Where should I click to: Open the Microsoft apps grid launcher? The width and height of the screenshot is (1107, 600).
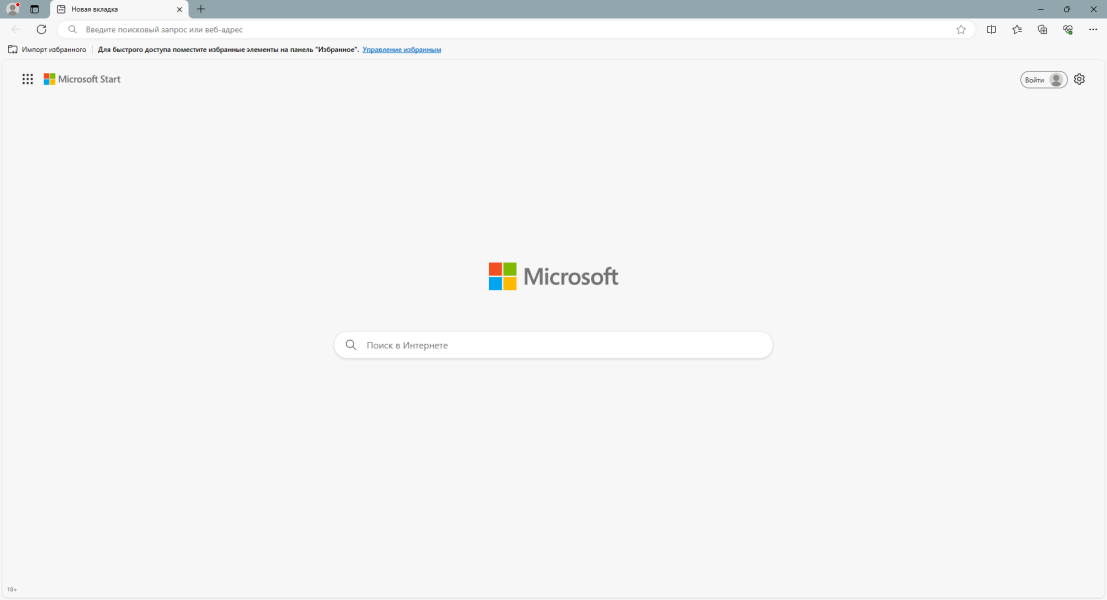(x=28, y=79)
